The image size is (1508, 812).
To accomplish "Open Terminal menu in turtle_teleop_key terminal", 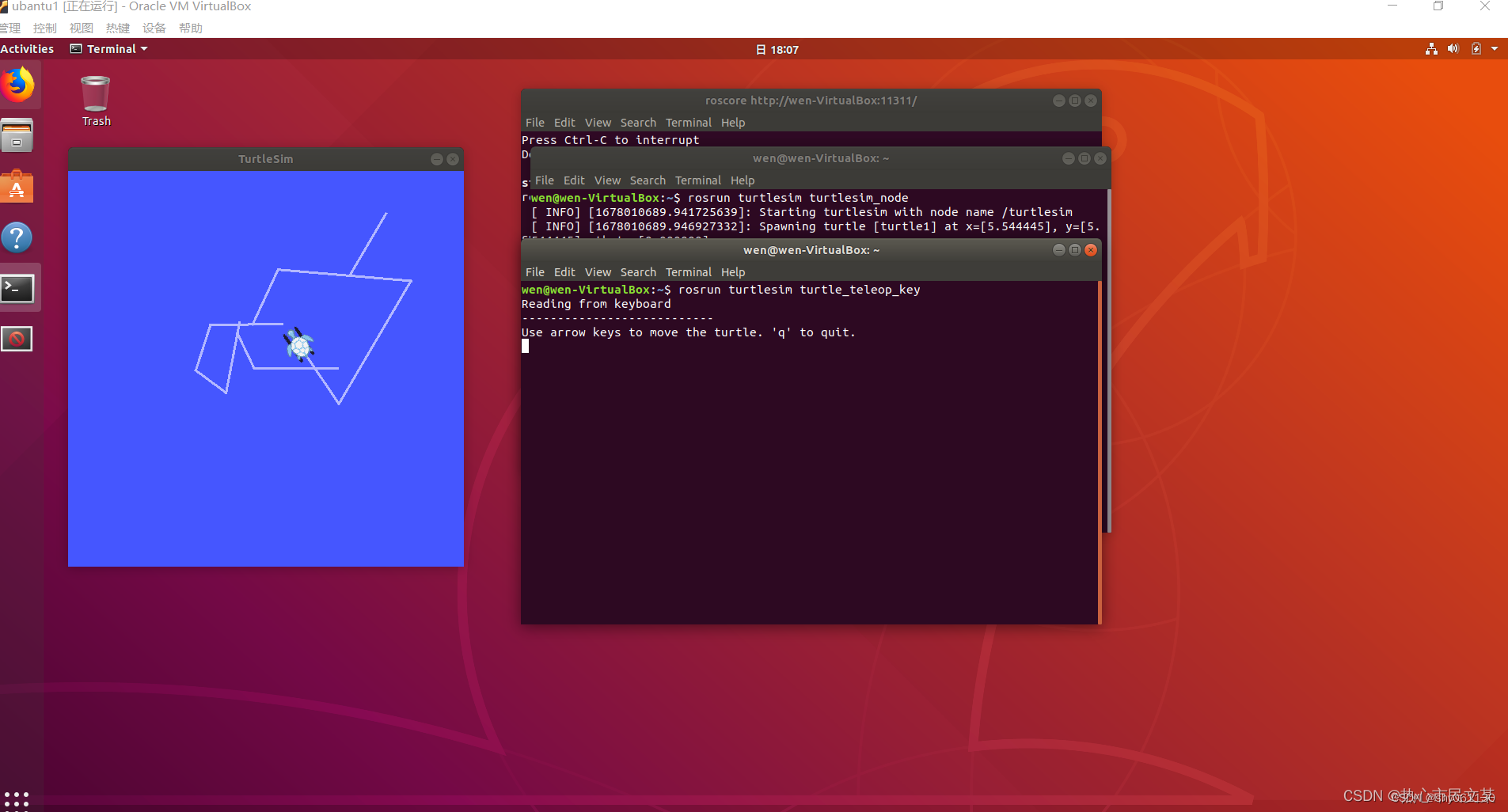I will (689, 272).
